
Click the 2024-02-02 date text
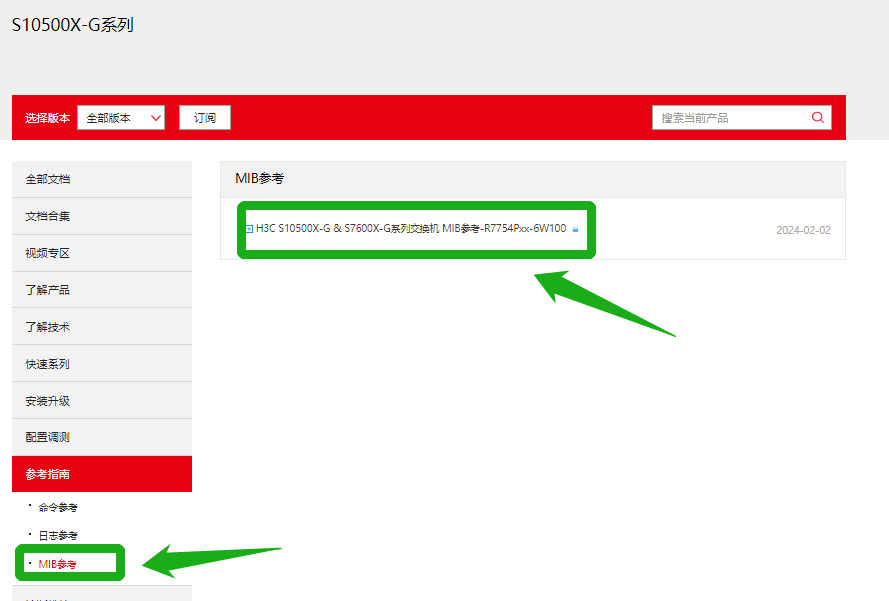(803, 230)
